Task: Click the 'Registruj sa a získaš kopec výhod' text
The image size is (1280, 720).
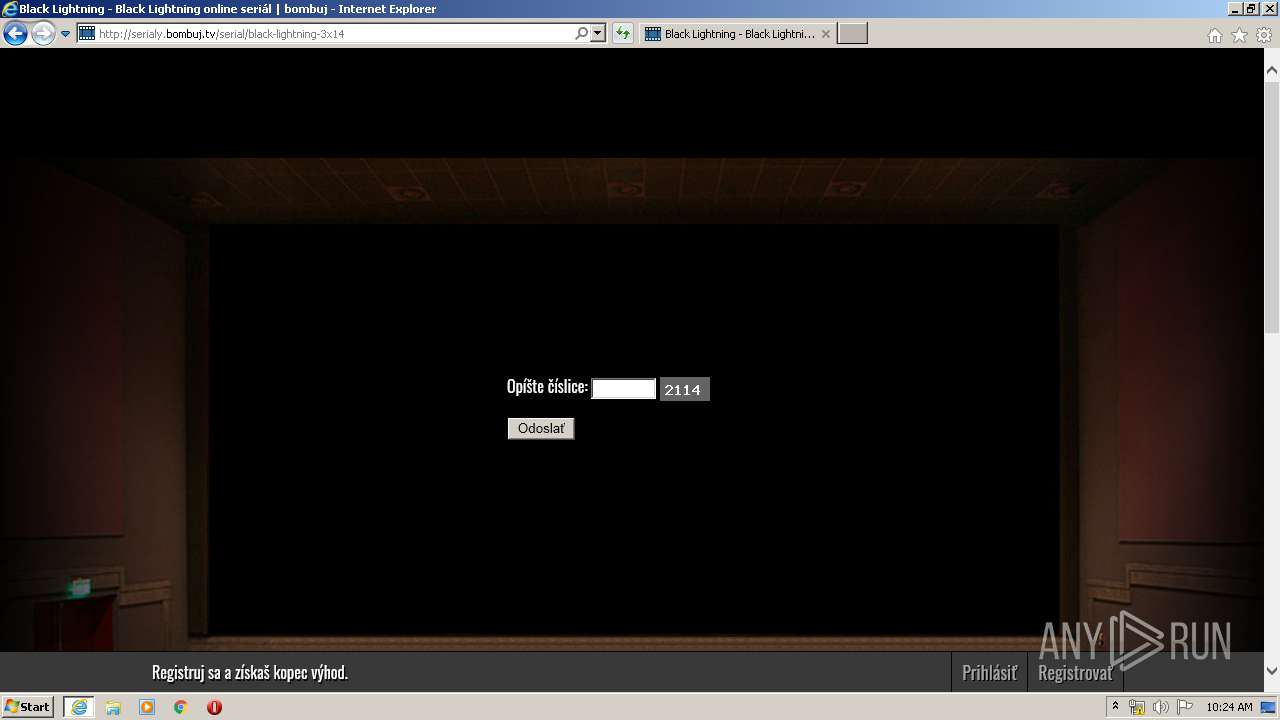Action: coord(250,673)
